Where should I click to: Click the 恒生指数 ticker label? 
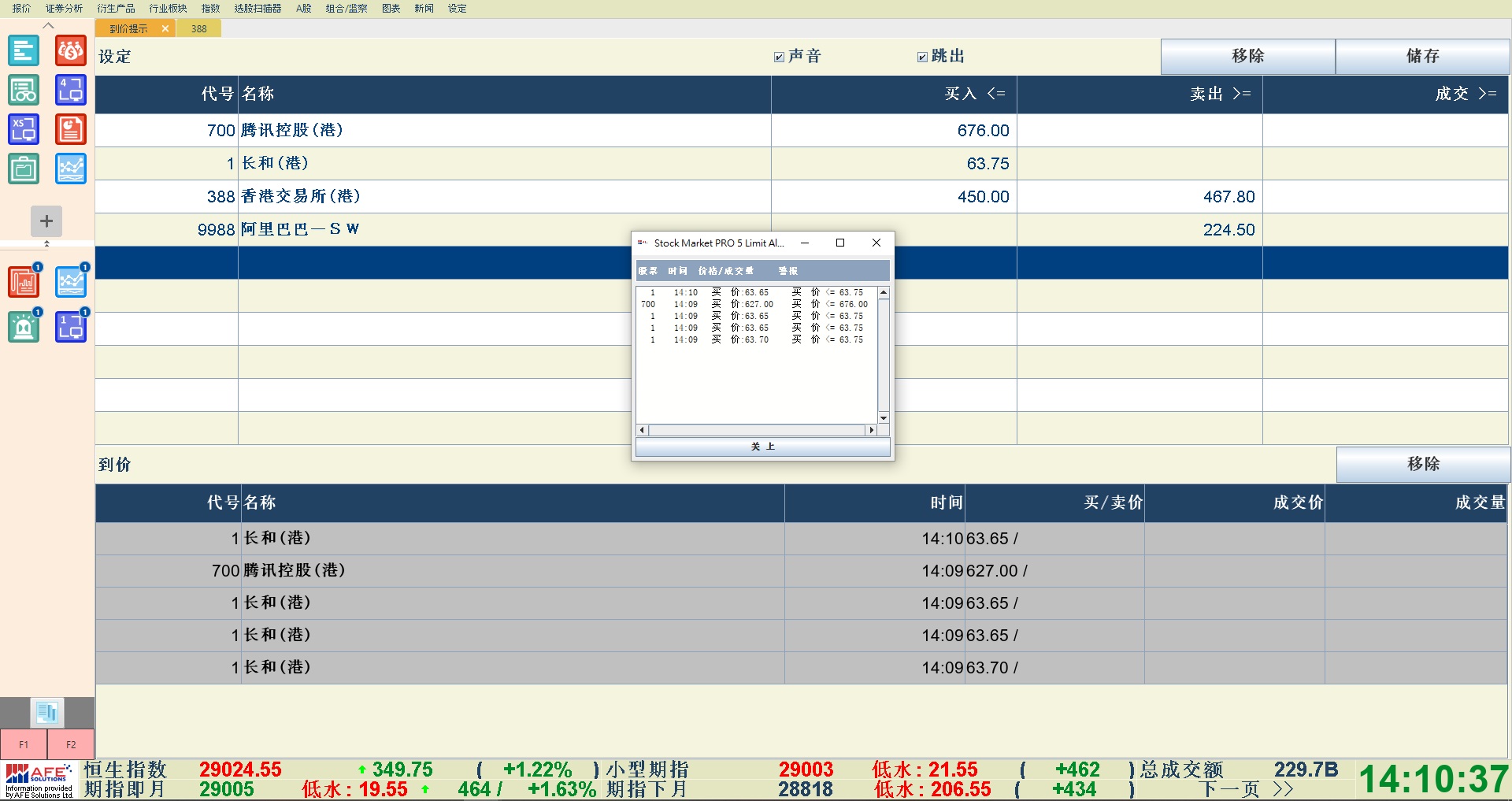point(125,769)
